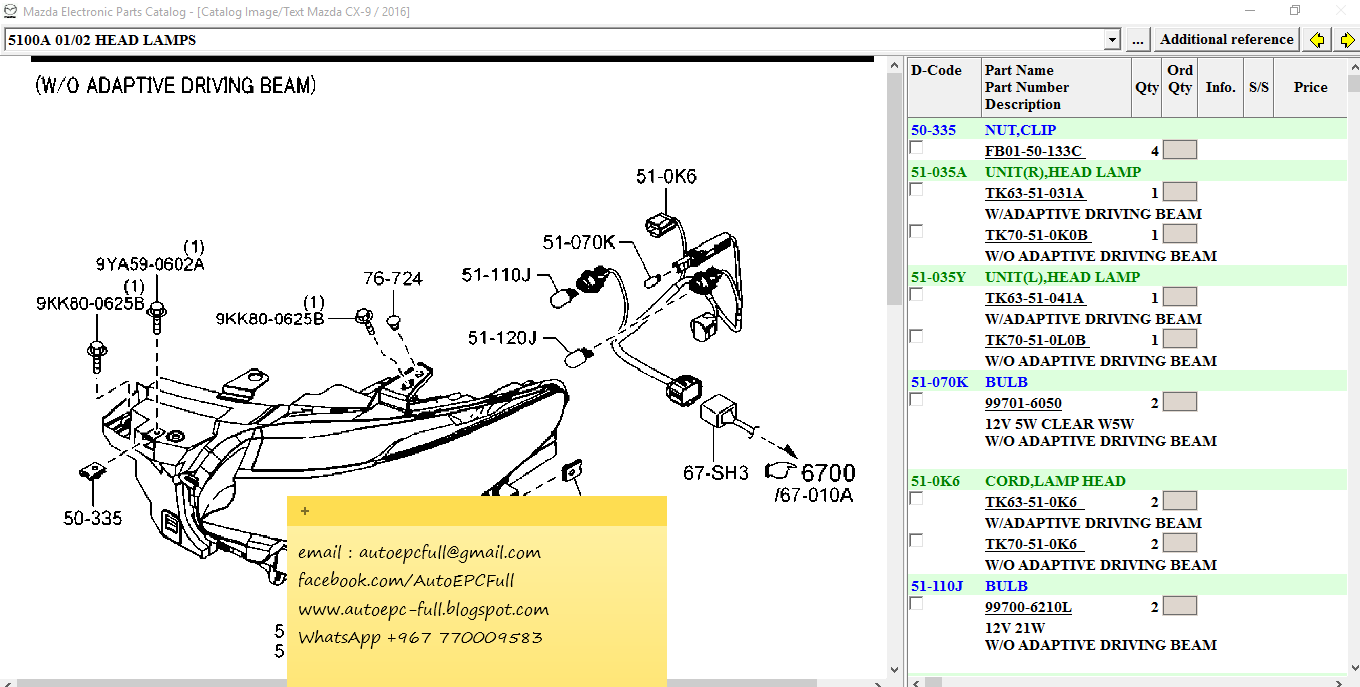Click the Mazda application icon in title bar
Screen dimensions: 1360x687
point(10,11)
